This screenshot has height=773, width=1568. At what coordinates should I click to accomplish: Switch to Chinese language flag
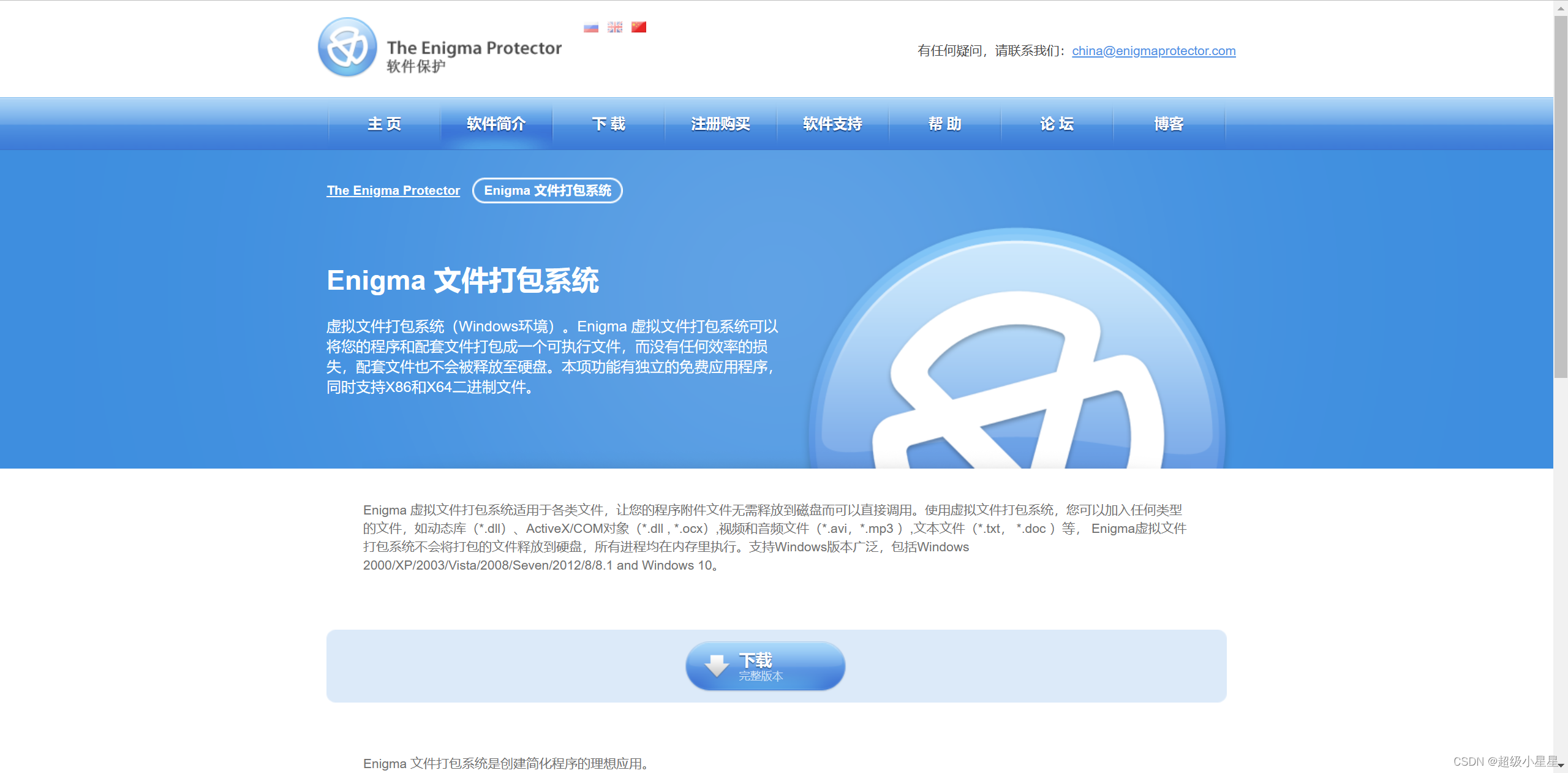coord(639,27)
